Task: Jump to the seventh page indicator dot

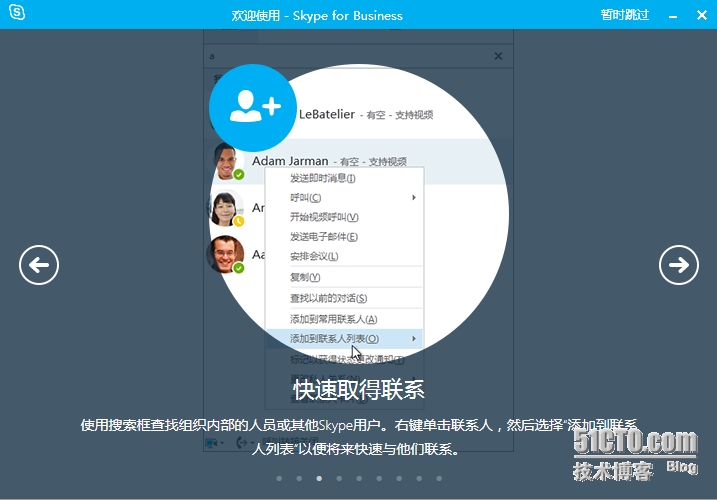Action: click(x=399, y=478)
